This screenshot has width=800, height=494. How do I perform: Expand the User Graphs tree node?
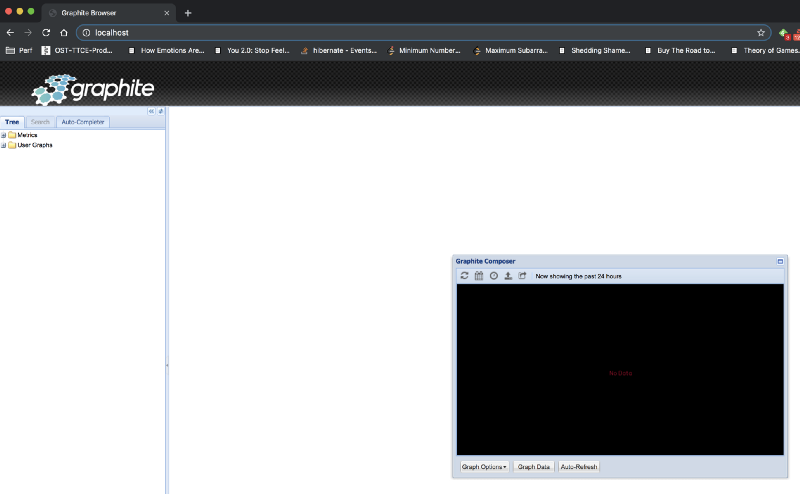[4, 145]
